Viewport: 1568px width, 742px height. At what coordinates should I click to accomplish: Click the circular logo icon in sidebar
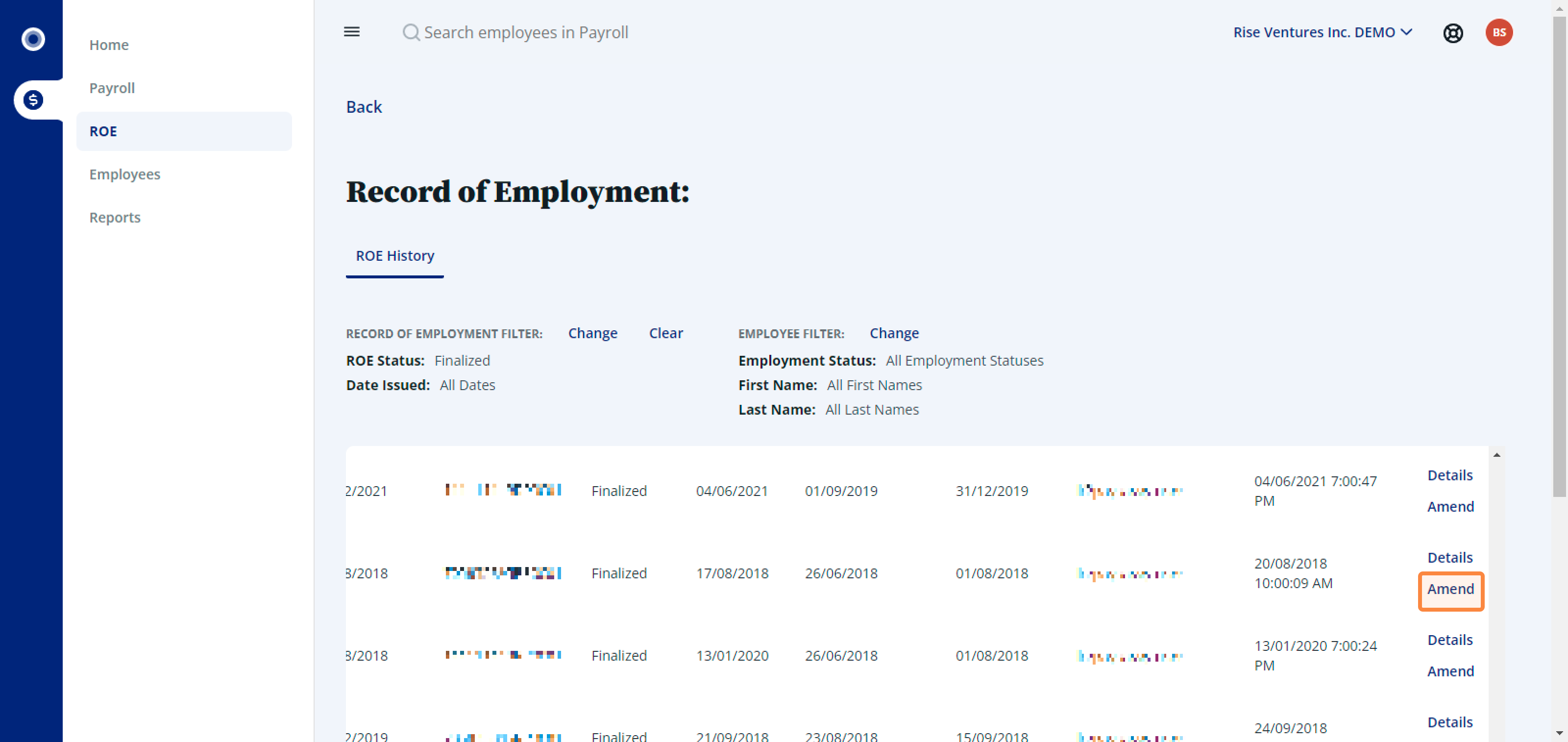tap(33, 39)
